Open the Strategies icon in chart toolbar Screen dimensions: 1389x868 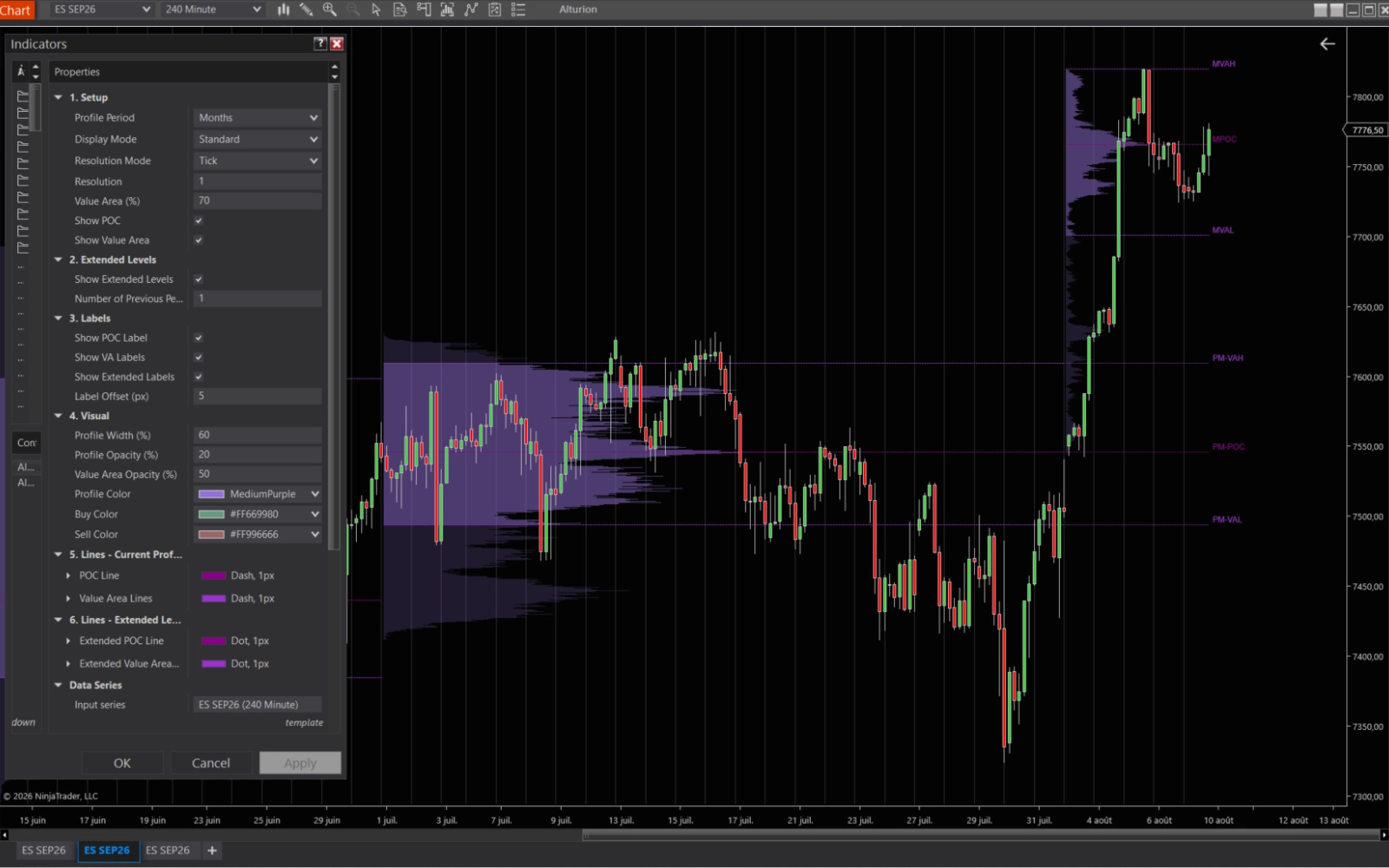point(495,10)
